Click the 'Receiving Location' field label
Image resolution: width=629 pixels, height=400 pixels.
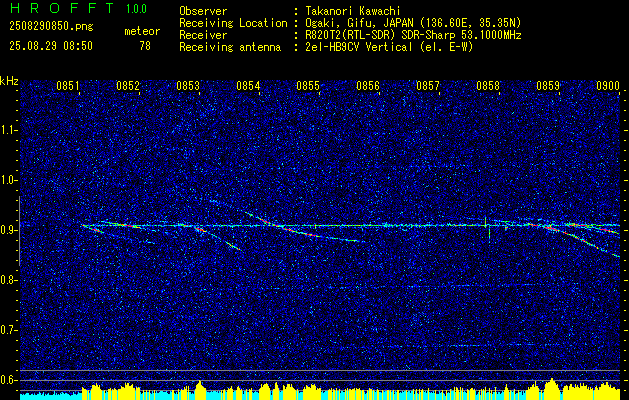click(x=233, y=23)
